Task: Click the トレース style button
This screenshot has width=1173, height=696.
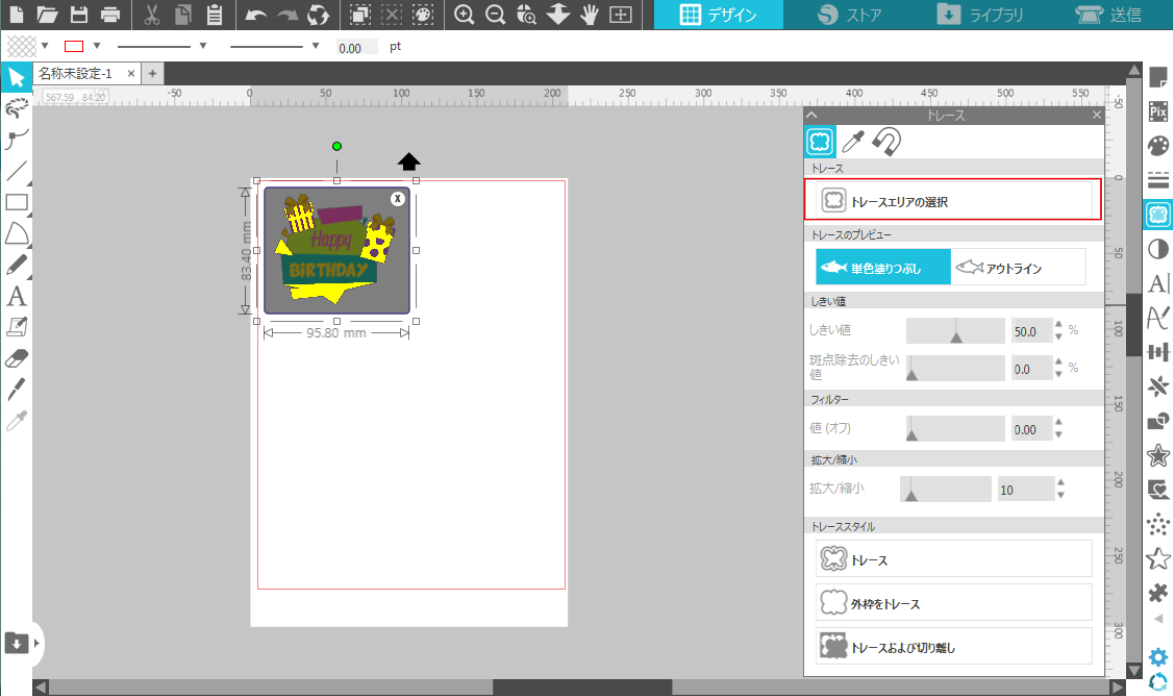Action: pyautogui.click(x=953, y=559)
